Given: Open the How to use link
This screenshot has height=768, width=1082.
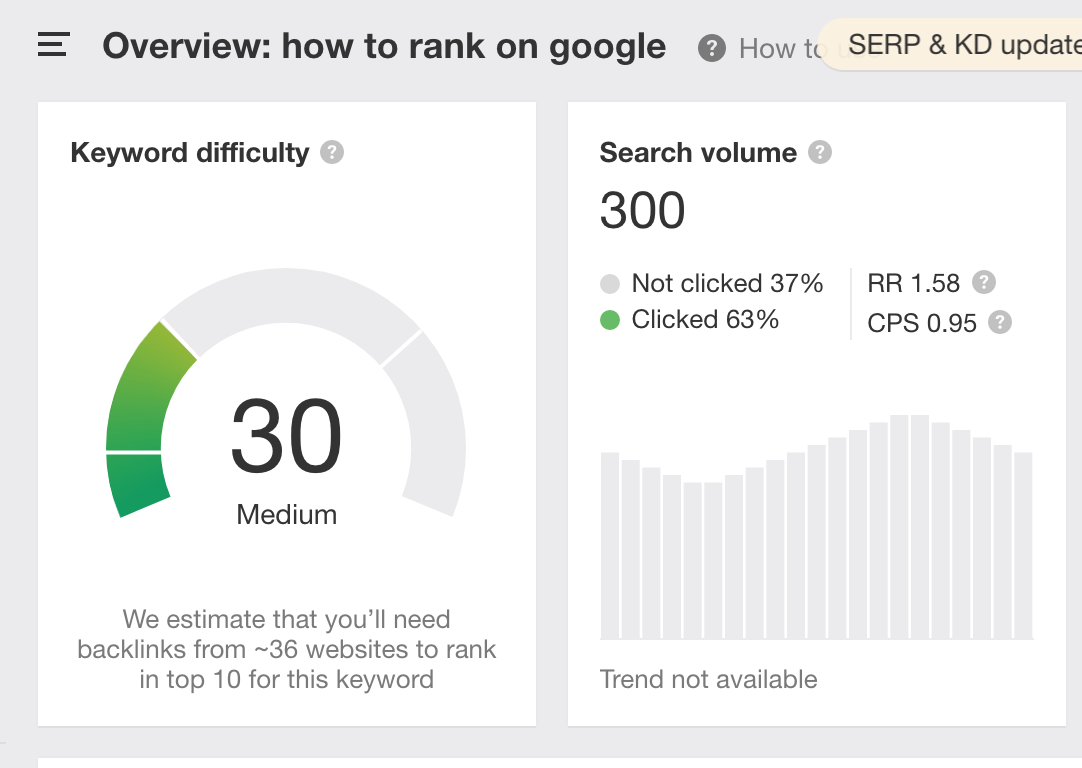Looking at the screenshot, I should tap(783, 49).
